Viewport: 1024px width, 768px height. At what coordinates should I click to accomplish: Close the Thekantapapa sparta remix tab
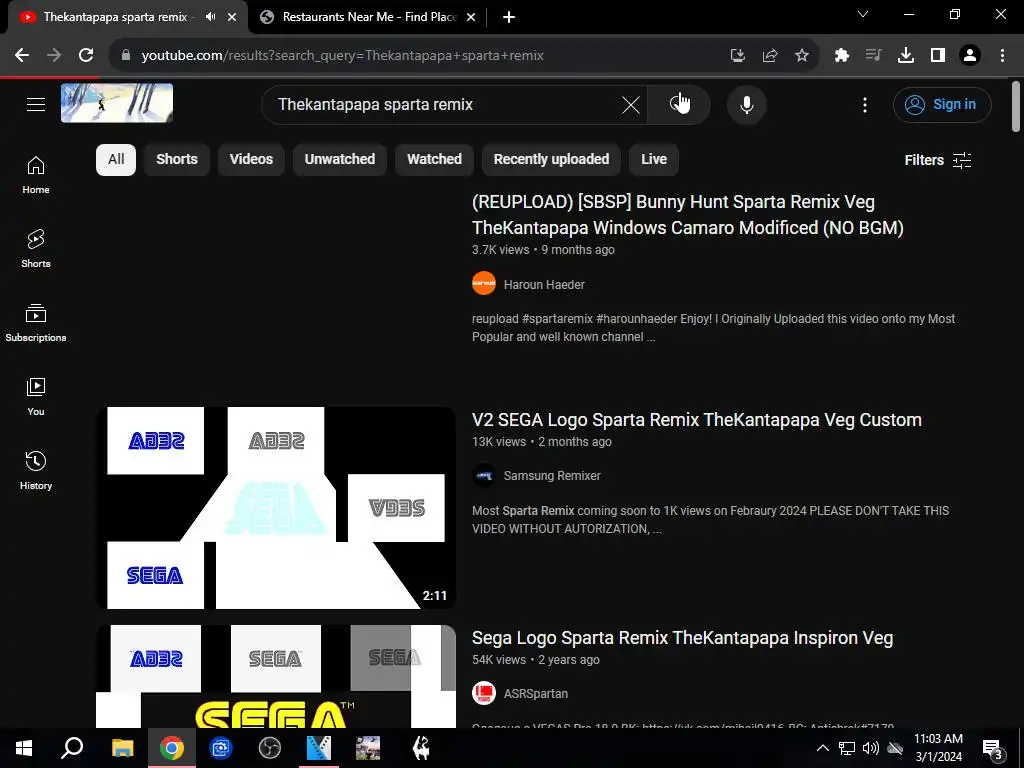coord(232,17)
